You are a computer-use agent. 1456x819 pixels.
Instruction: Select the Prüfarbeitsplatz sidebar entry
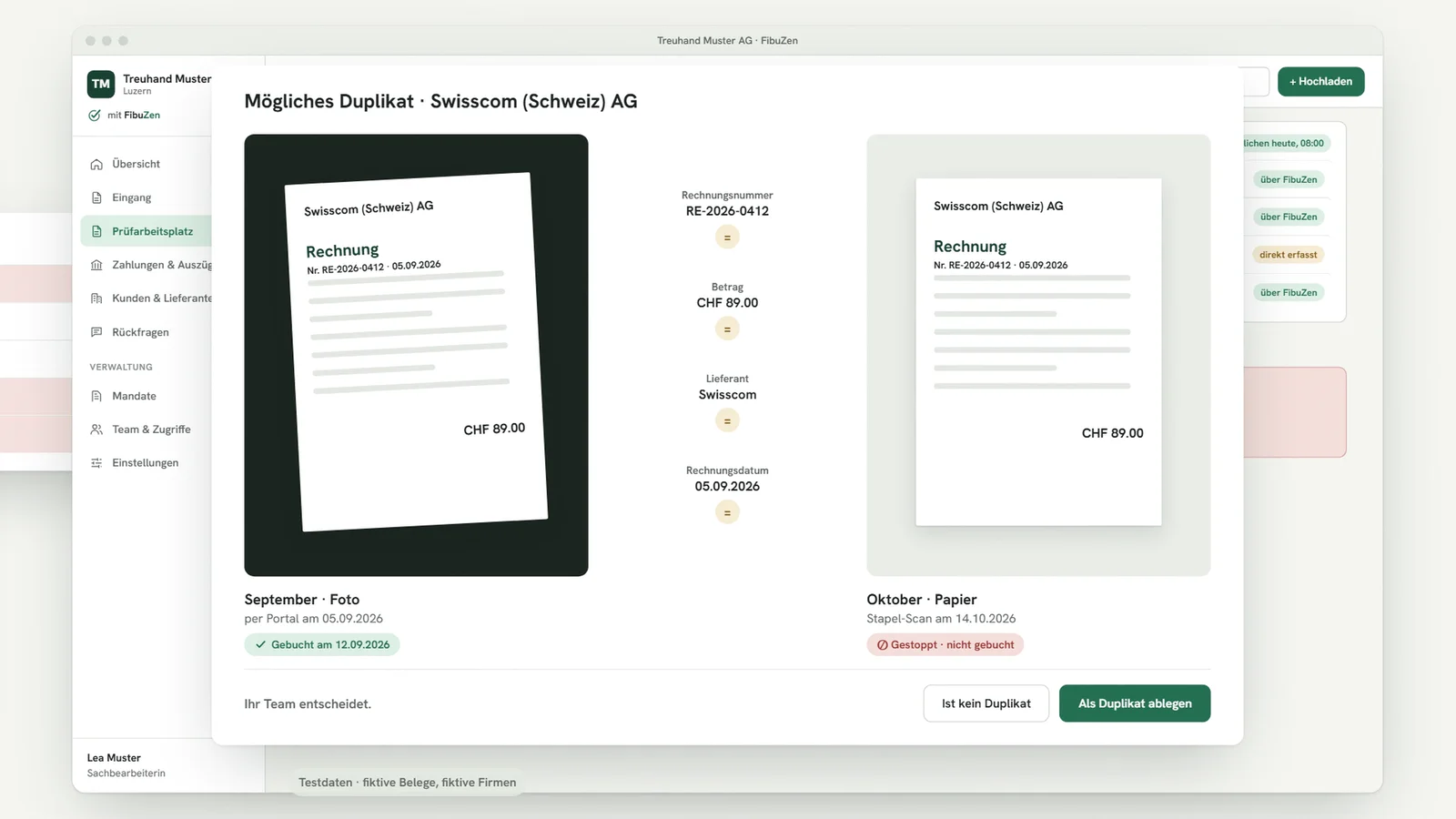pyautogui.click(x=147, y=231)
